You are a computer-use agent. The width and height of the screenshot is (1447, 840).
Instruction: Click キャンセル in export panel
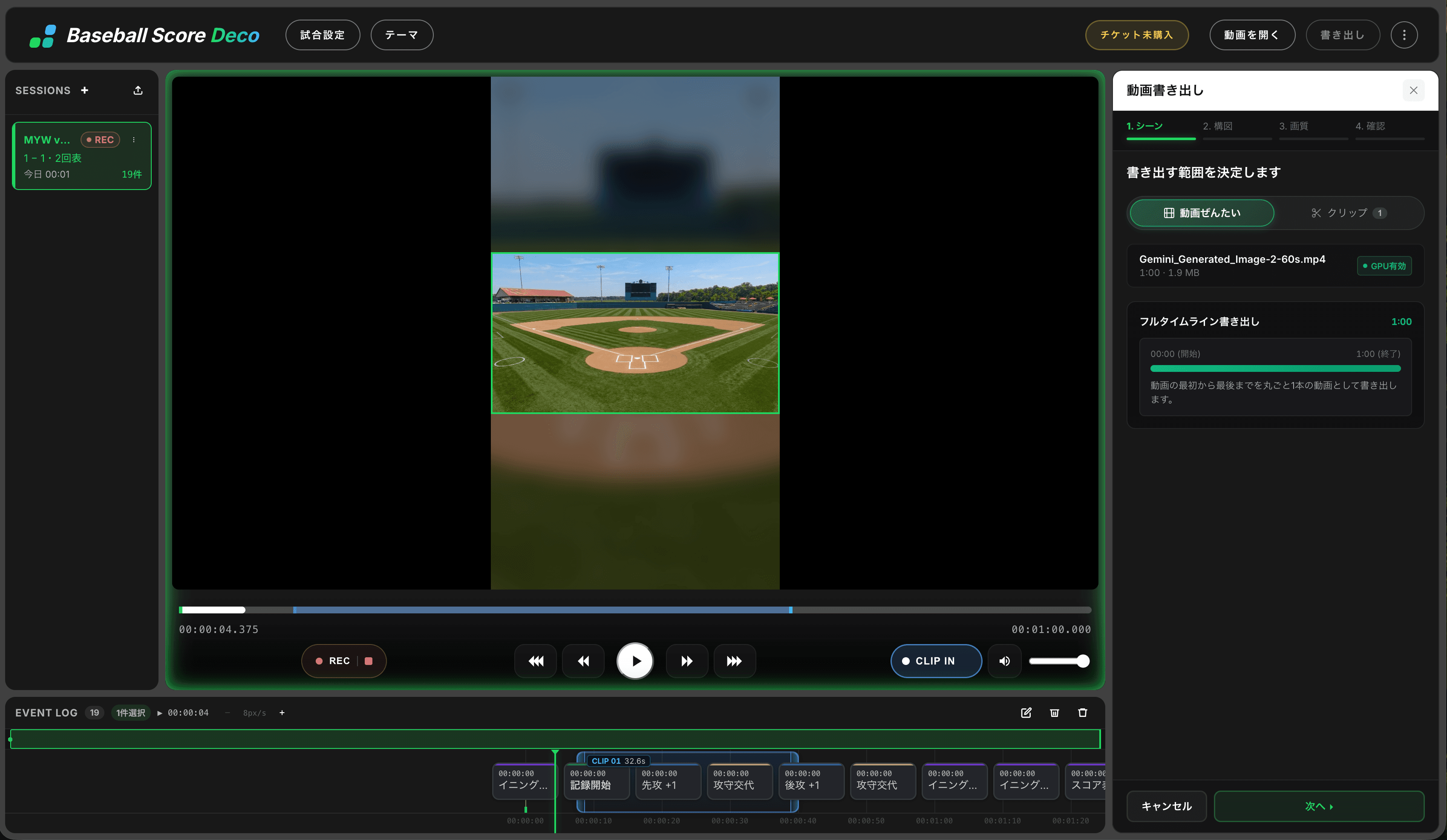1166,806
